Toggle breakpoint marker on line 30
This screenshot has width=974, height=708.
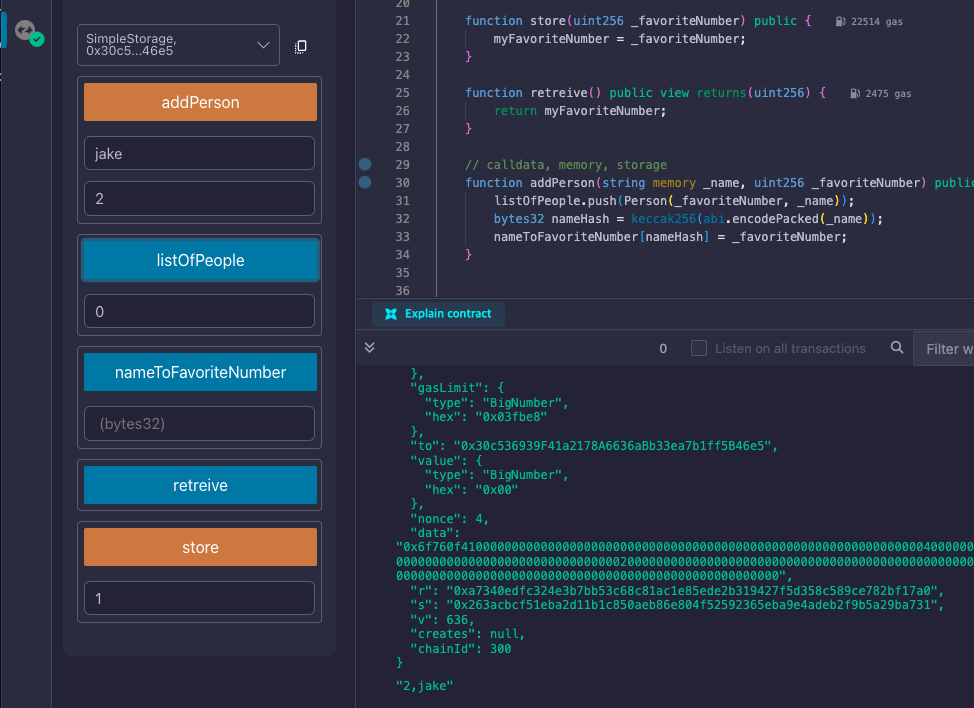point(365,182)
